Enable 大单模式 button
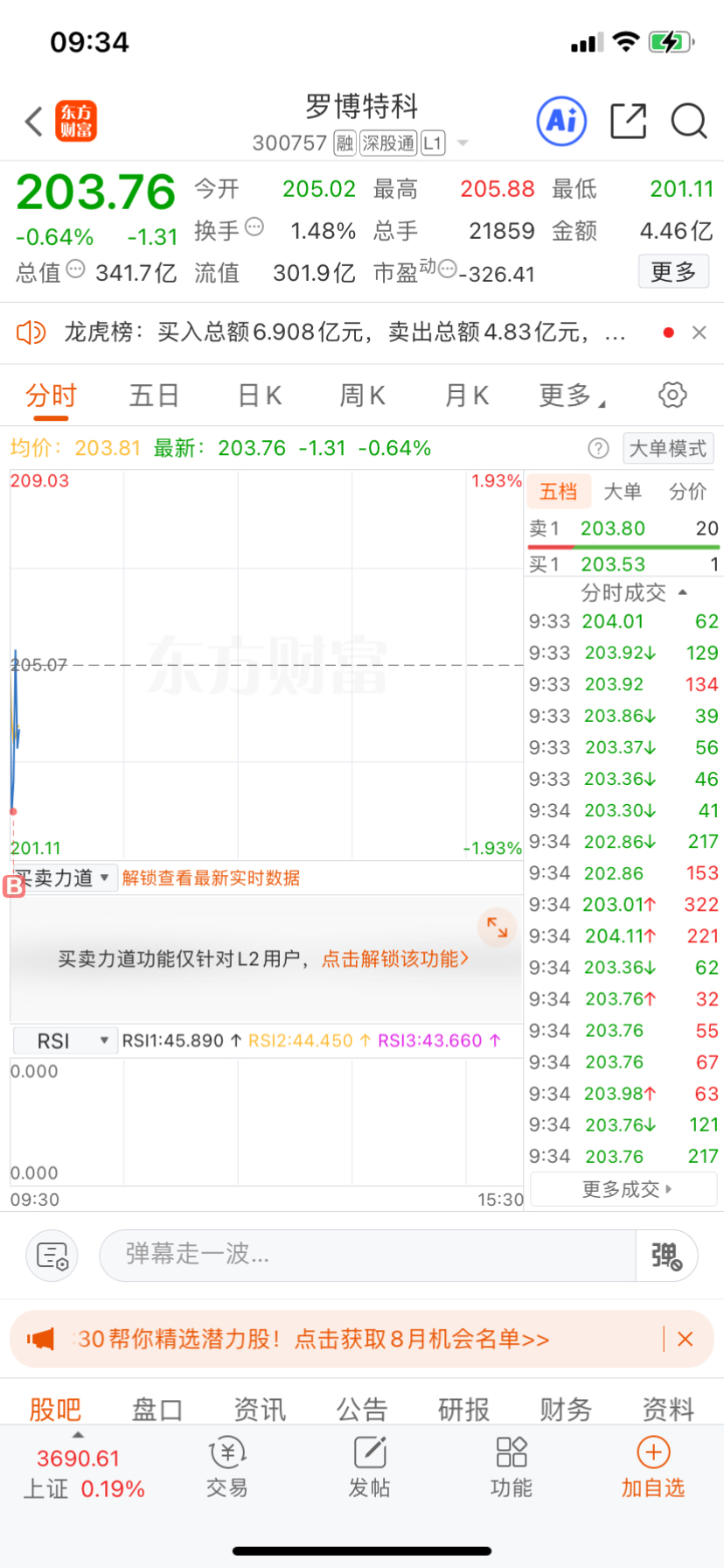Viewport: 724px width, 1568px height. tap(668, 449)
